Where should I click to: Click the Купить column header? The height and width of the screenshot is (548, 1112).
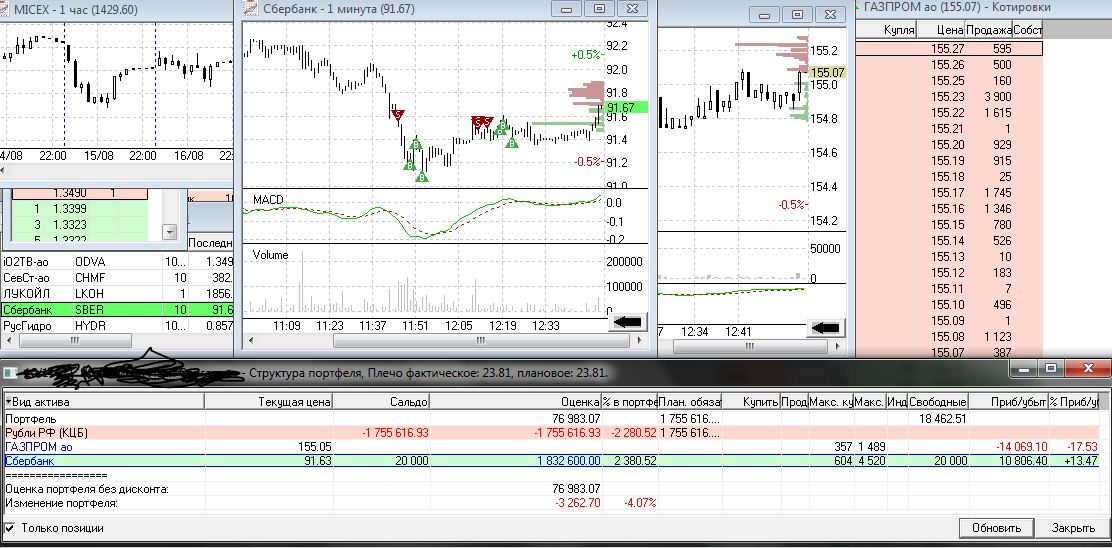(752, 402)
